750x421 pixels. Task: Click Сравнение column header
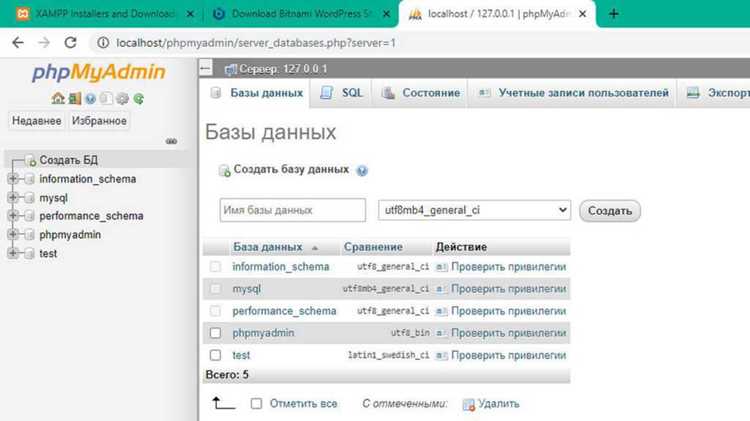(373, 247)
